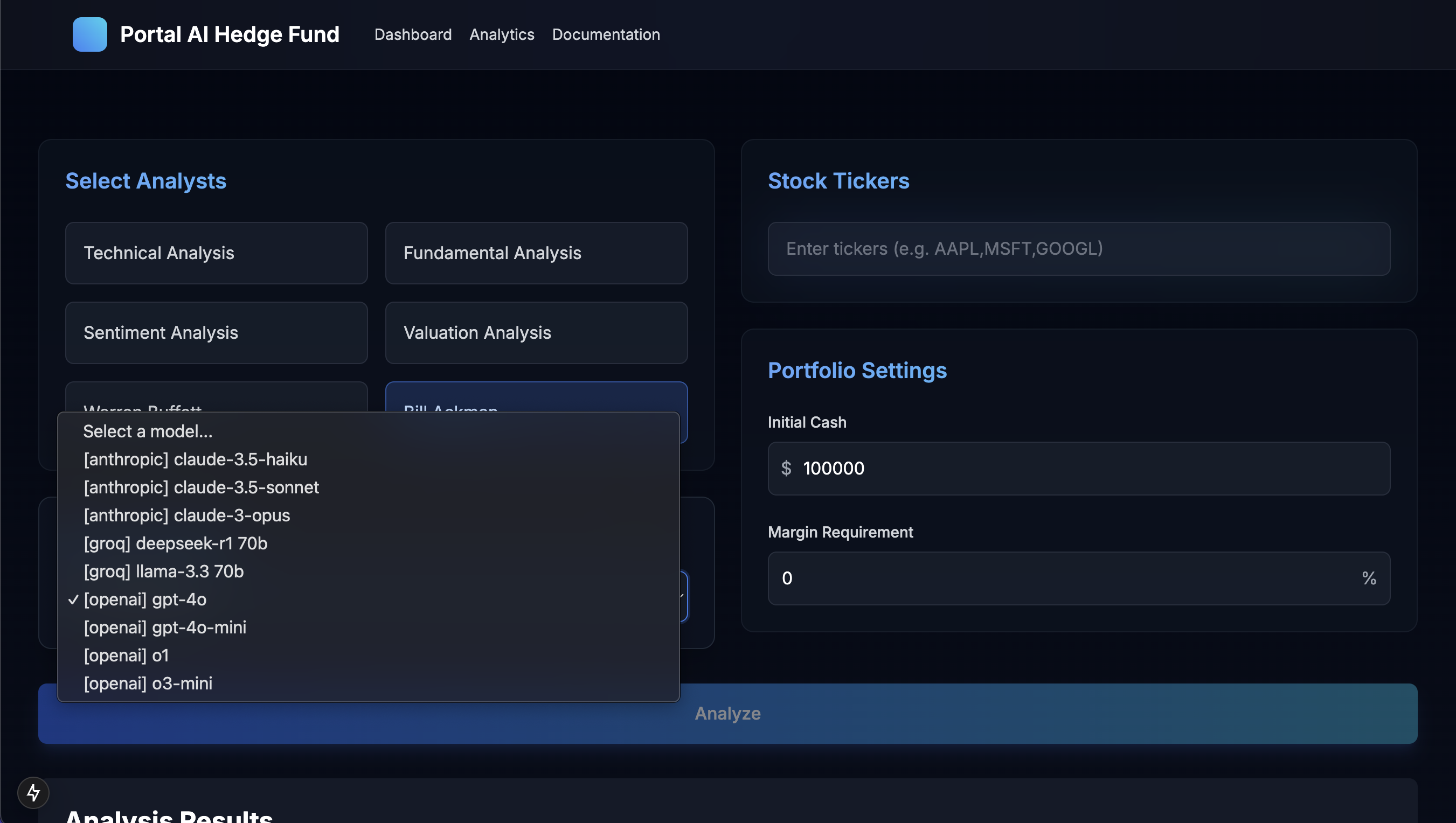Viewport: 1456px width, 823px height.
Task: Deselect the Bill Ackman analyst card
Action: click(536, 397)
